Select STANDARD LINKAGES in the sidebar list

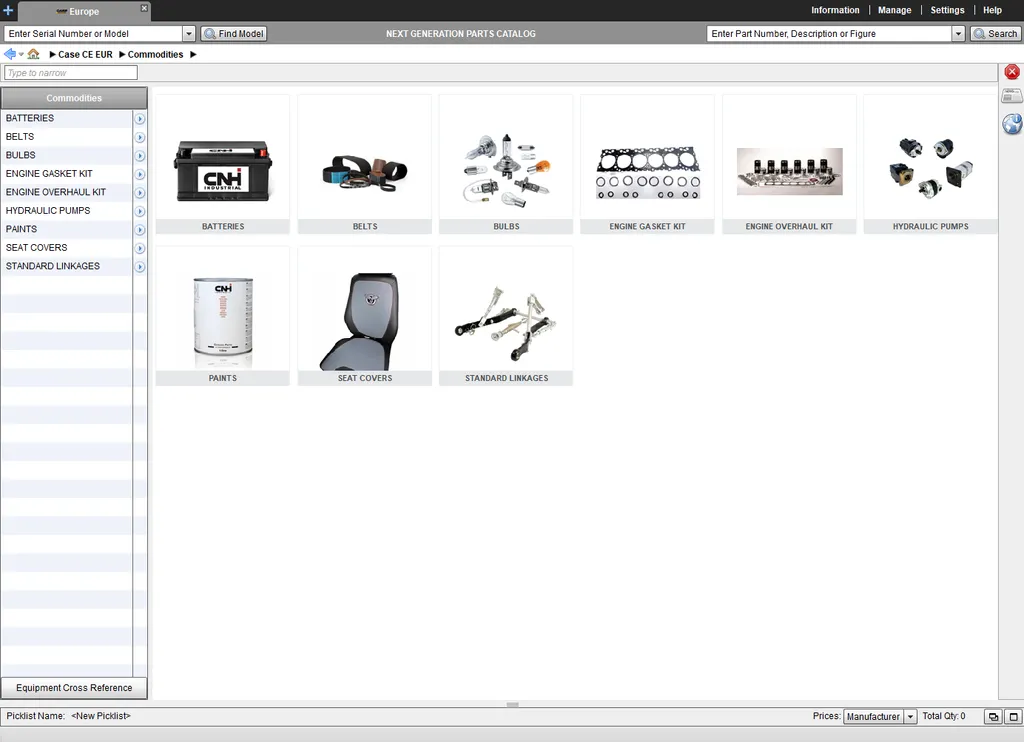click(x=67, y=266)
